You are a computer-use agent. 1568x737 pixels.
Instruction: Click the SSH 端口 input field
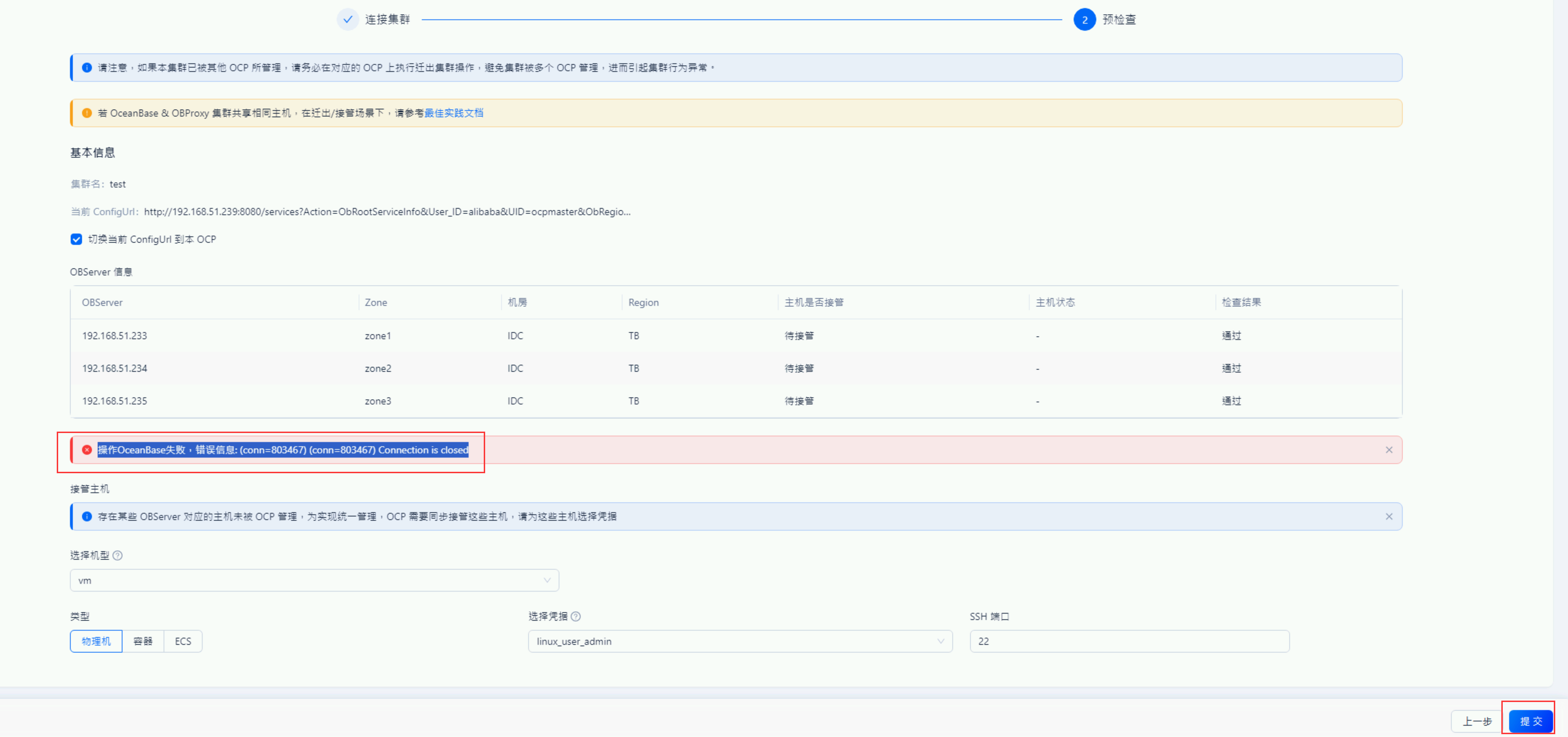pyautogui.click(x=1129, y=641)
